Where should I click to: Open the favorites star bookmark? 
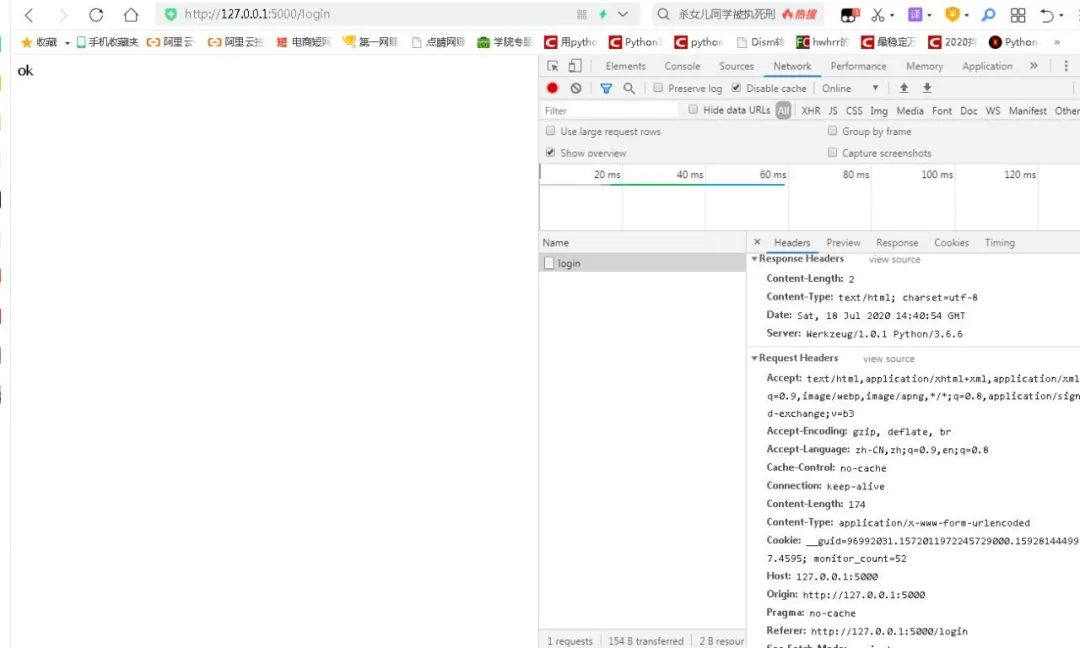pyautogui.click(x=39, y=42)
